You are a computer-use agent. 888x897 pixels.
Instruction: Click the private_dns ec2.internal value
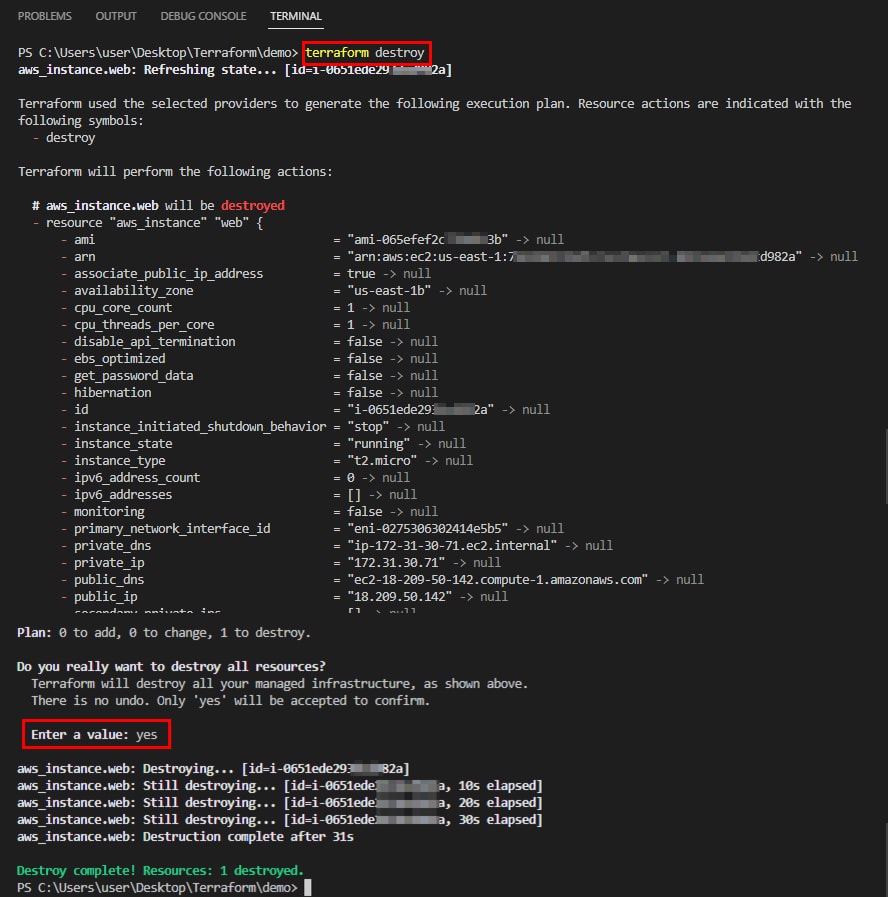pyautogui.click(x=444, y=546)
